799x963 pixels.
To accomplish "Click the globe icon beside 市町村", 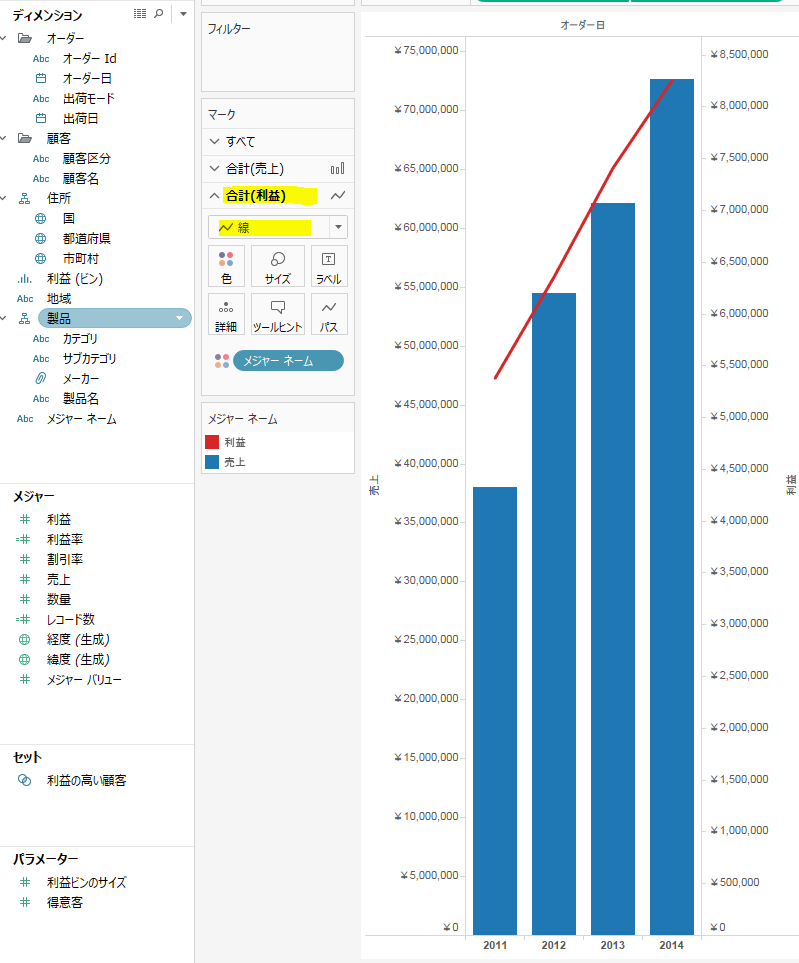I will [x=41, y=259].
